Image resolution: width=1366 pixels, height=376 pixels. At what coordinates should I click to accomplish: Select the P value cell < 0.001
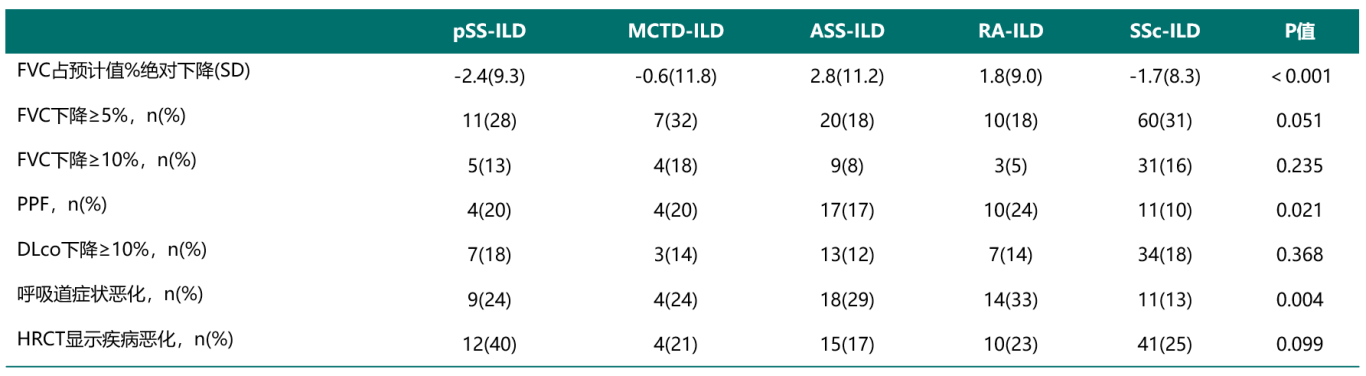point(1301,76)
